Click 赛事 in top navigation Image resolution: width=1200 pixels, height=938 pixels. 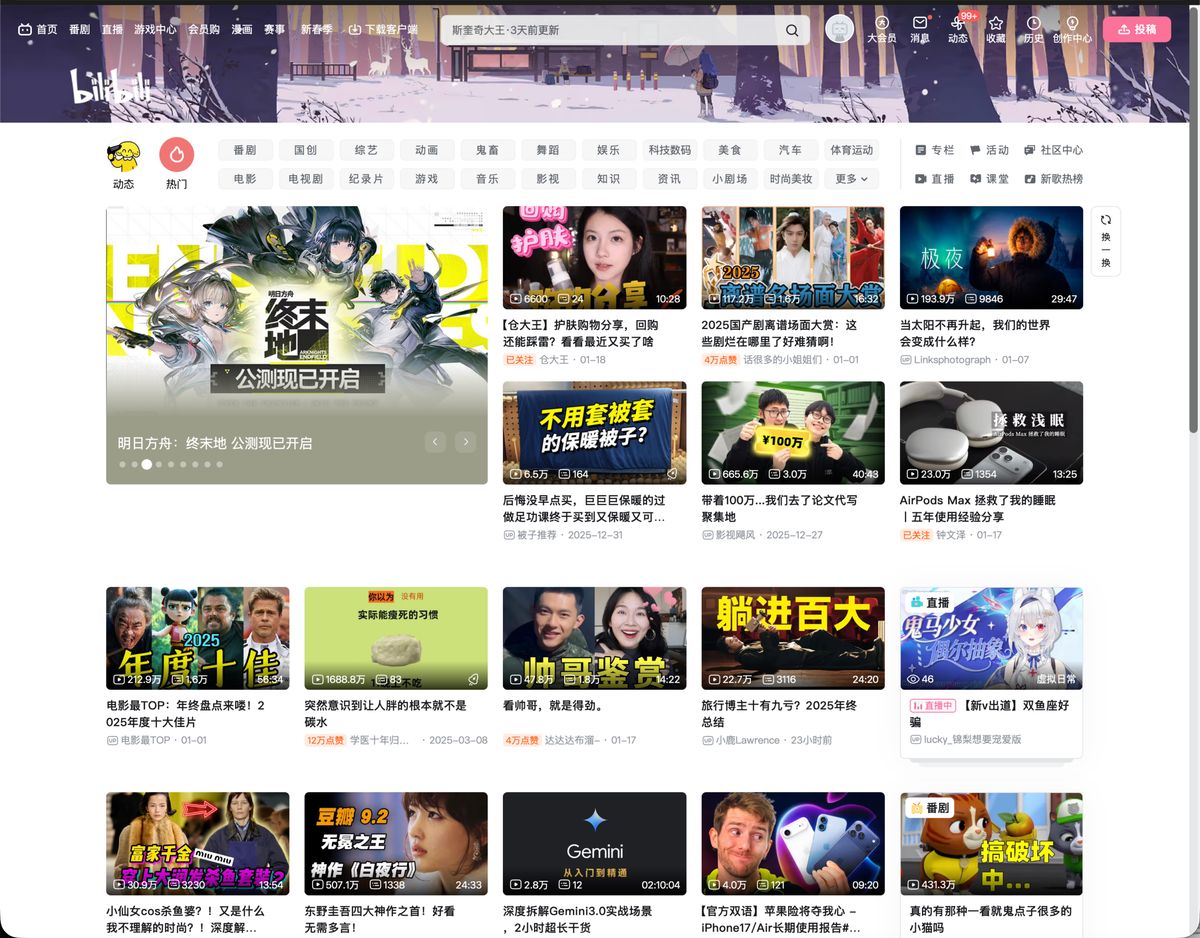click(x=274, y=30)
